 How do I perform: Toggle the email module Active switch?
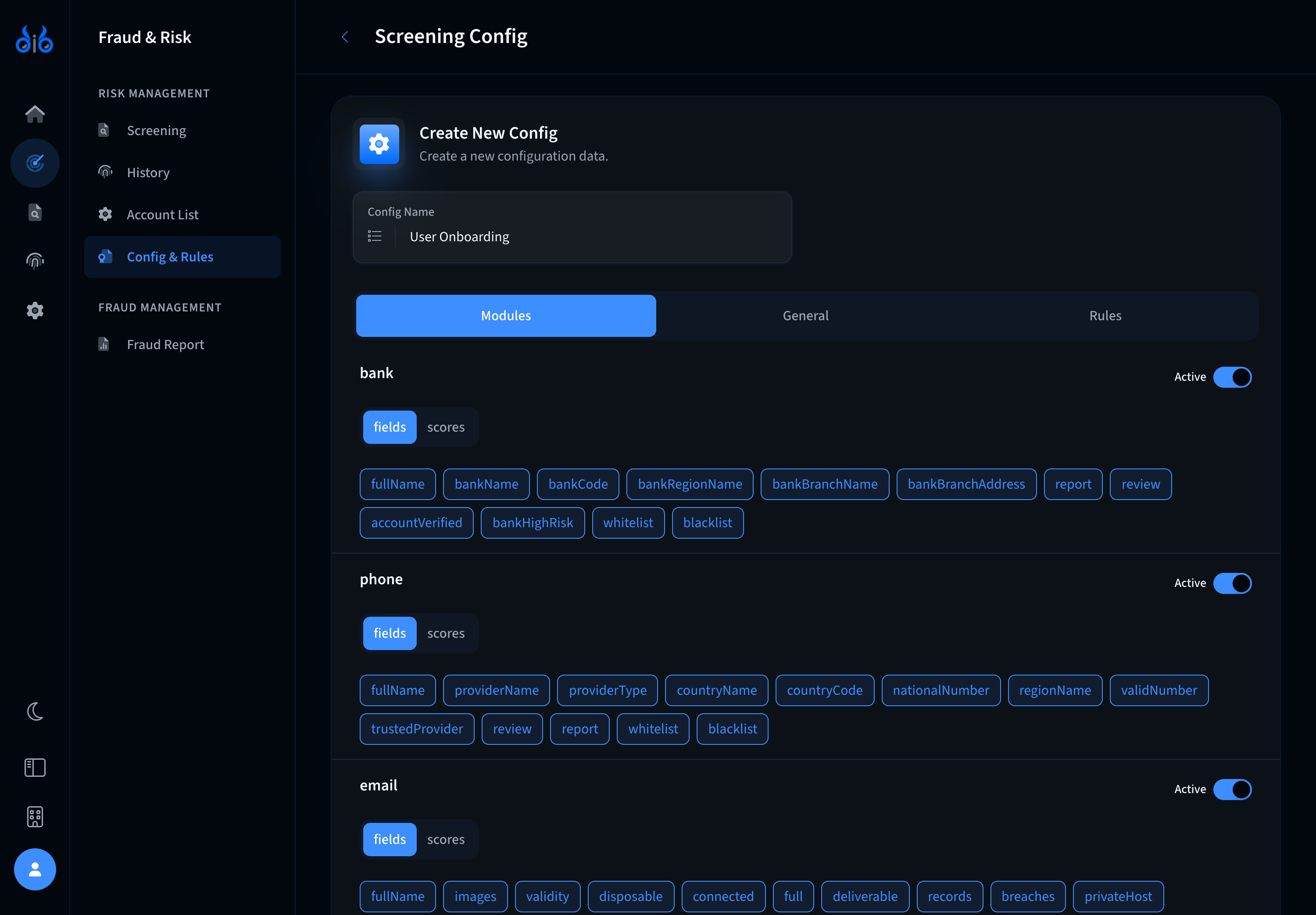(1232, 789)
